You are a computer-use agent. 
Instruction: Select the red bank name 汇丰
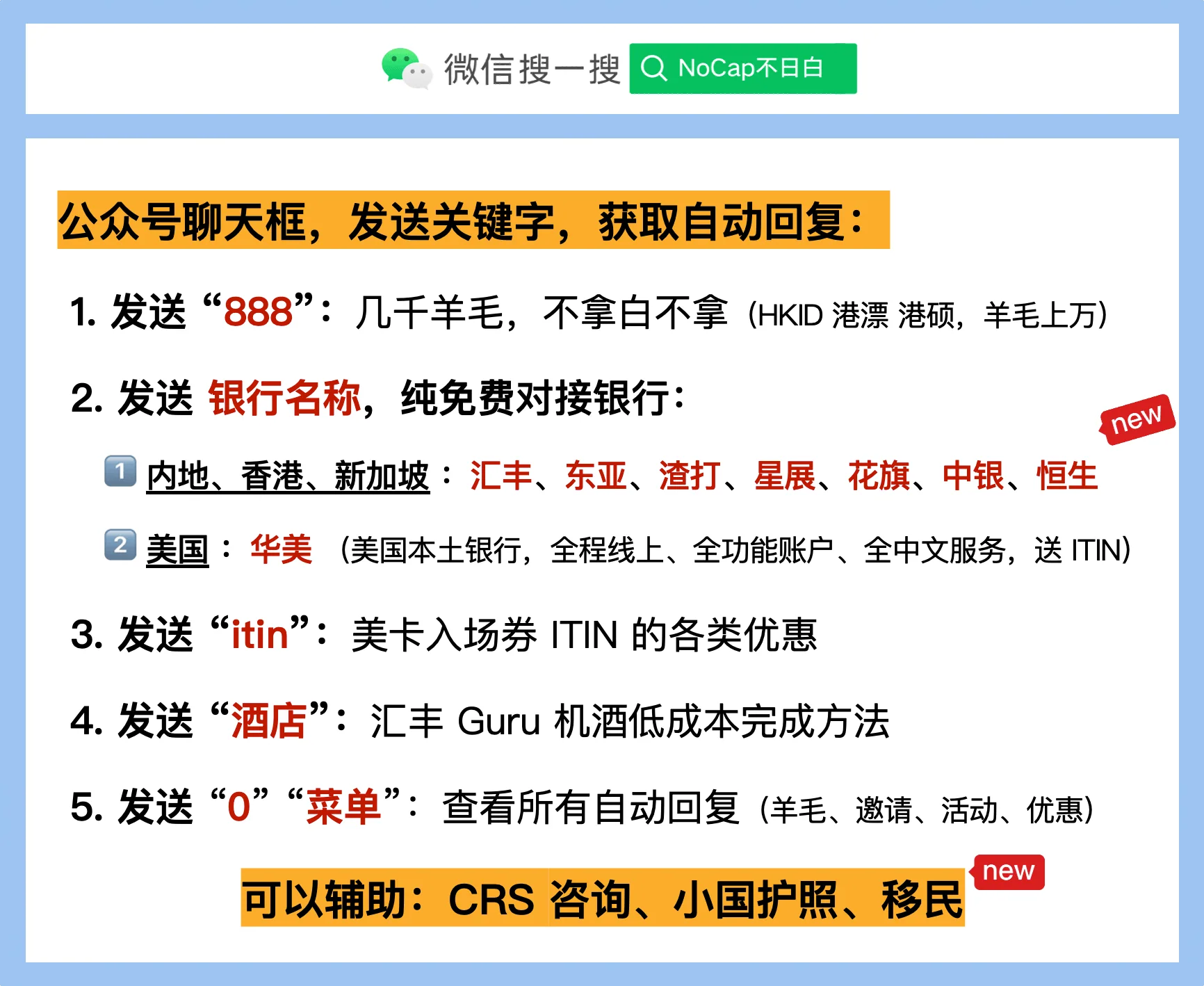501,476
